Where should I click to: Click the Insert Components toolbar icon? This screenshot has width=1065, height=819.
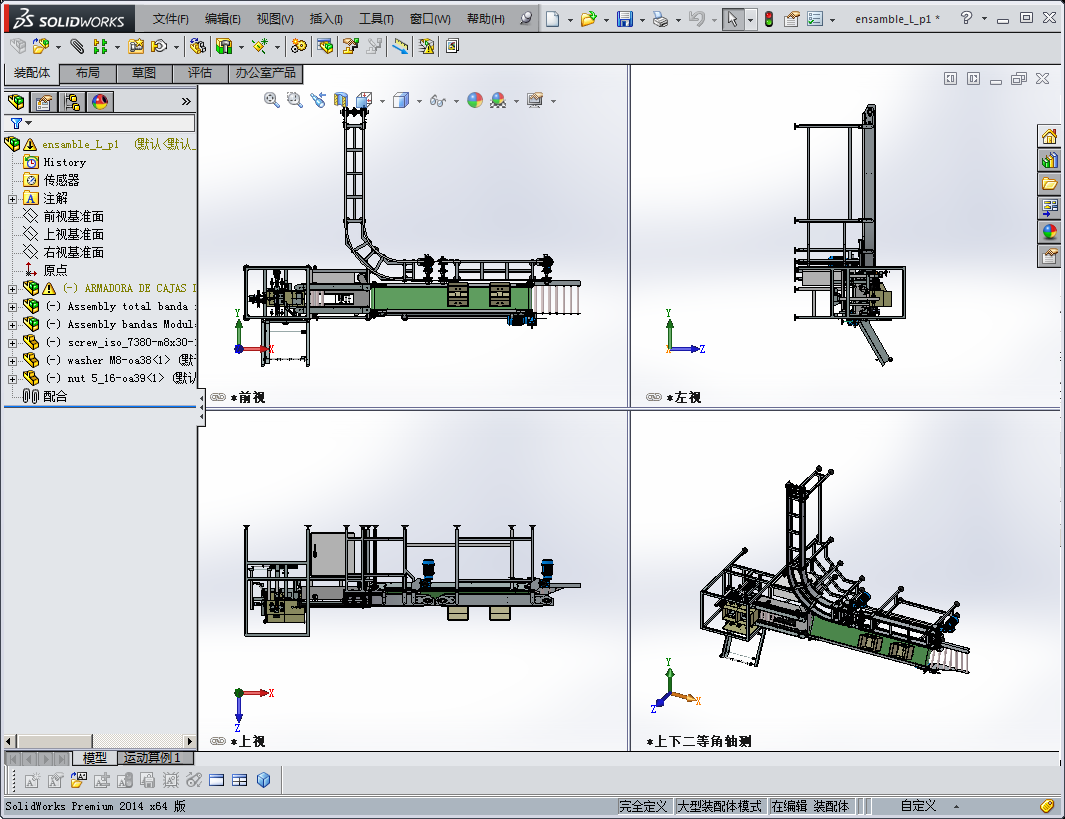click(41, 46)
